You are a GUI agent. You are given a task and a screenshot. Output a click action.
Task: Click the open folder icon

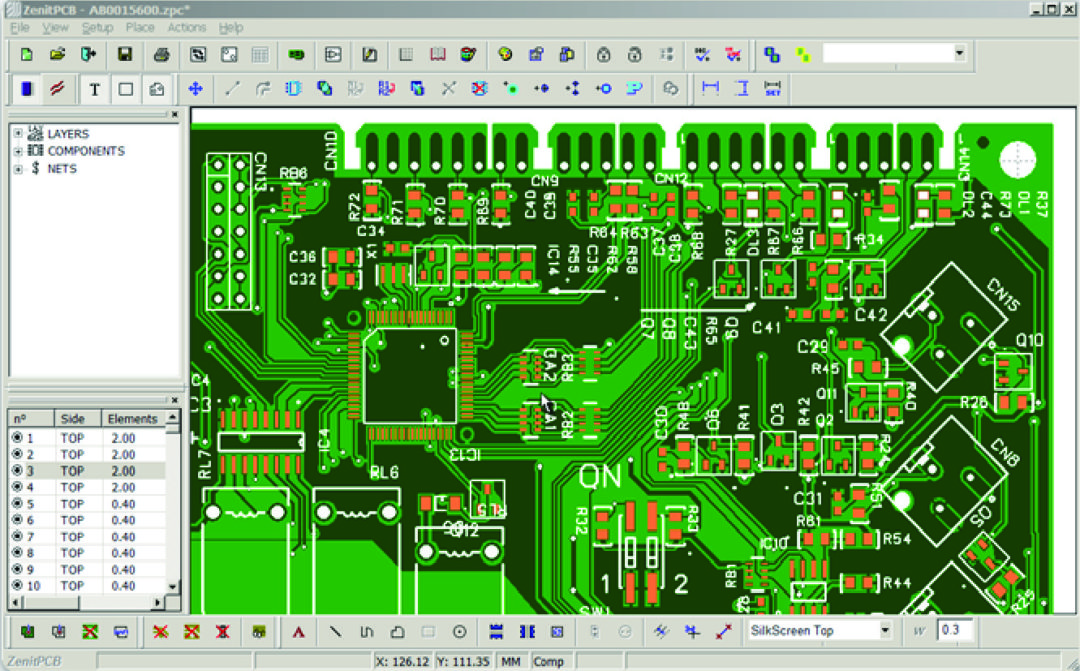click(57, 54)
